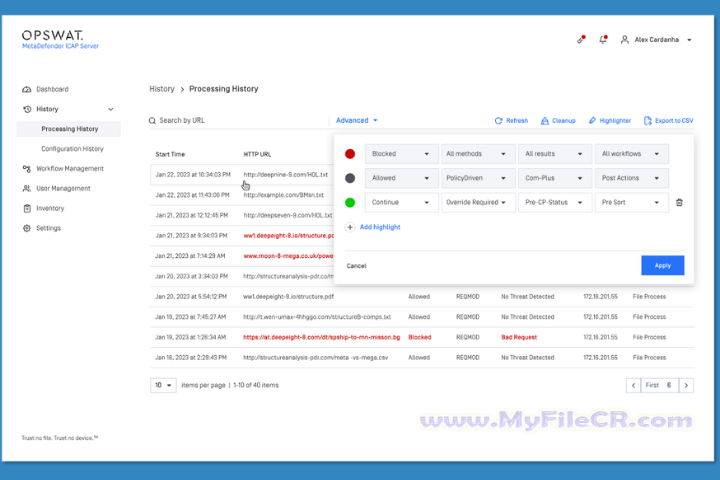
Task: Open the All workflows dropdown
Action: click(631, 154)
